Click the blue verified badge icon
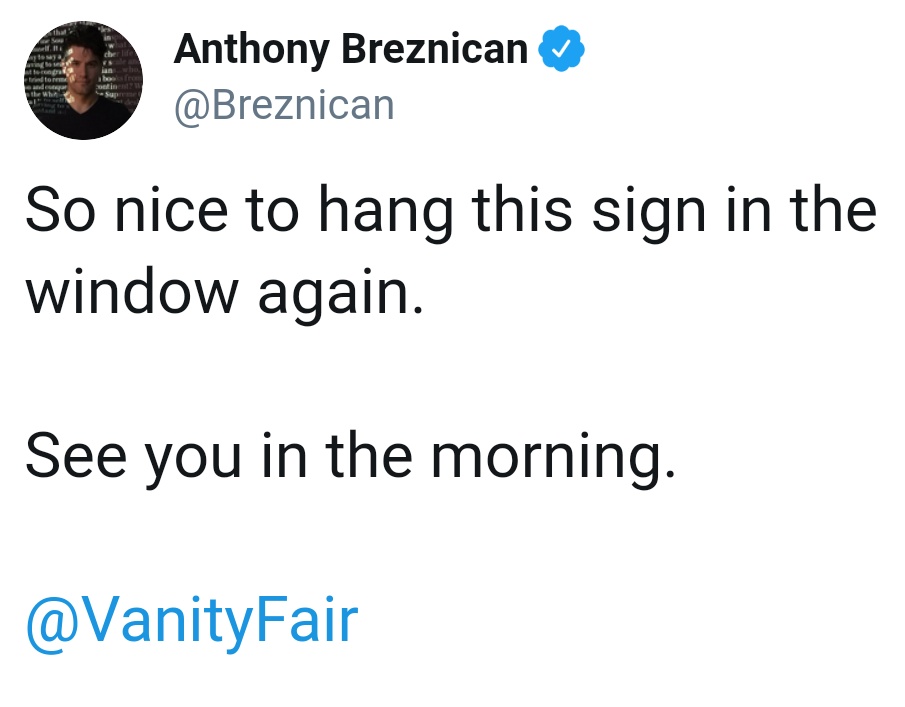905x707 pixels. coord(561,48)
